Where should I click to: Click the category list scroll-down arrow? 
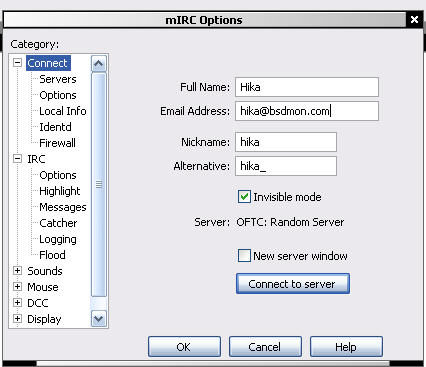tap(98, 319)
